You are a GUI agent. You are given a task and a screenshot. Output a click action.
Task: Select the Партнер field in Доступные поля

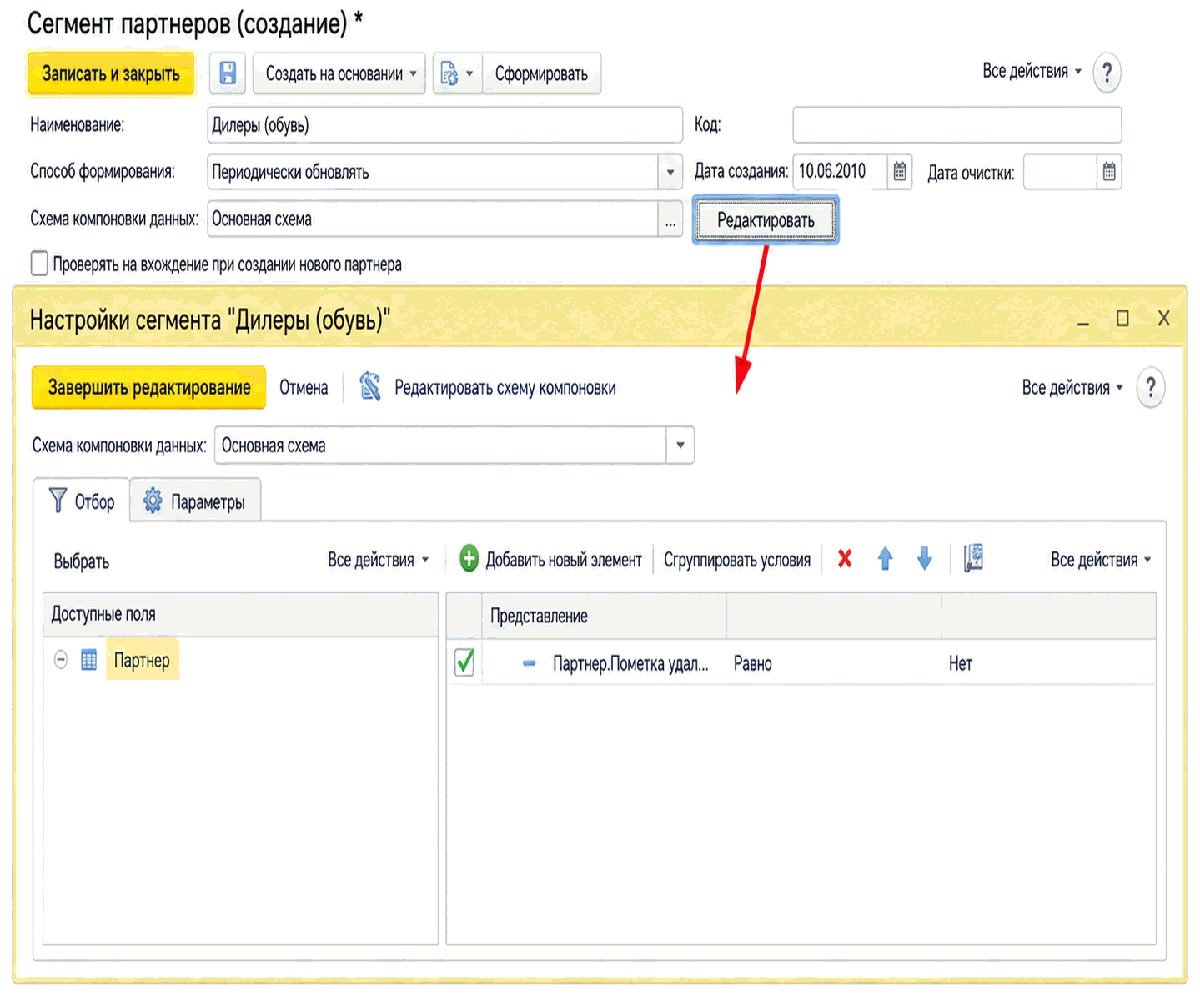point(142,660)
